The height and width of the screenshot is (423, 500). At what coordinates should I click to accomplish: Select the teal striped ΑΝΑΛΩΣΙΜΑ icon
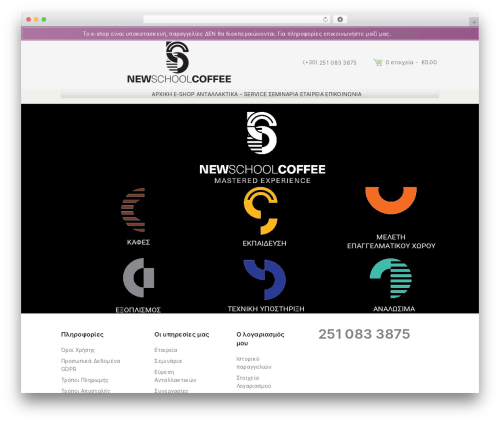tap(391, 278)
